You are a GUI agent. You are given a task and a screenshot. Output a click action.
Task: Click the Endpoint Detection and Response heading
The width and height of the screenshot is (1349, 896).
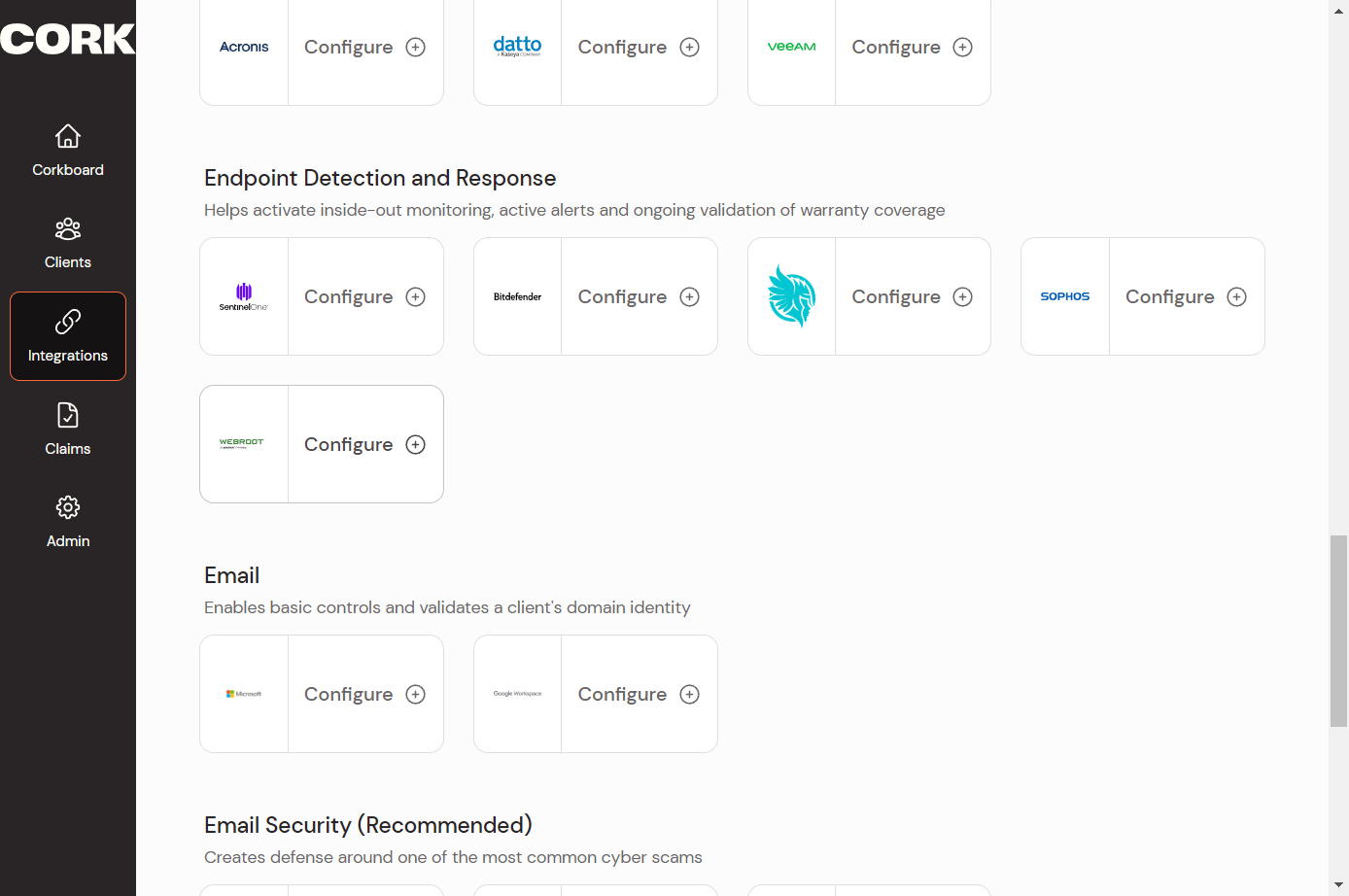(x=380, y=178)
